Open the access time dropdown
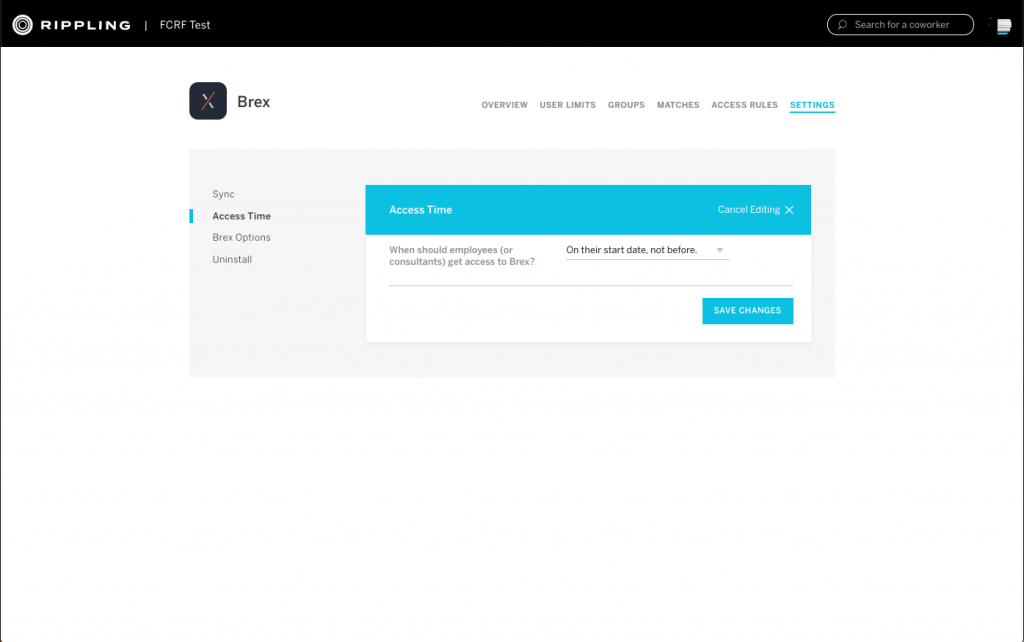The height and width of the screenshot is (642, 1024). pyautogui.click(x=647, y=250)
